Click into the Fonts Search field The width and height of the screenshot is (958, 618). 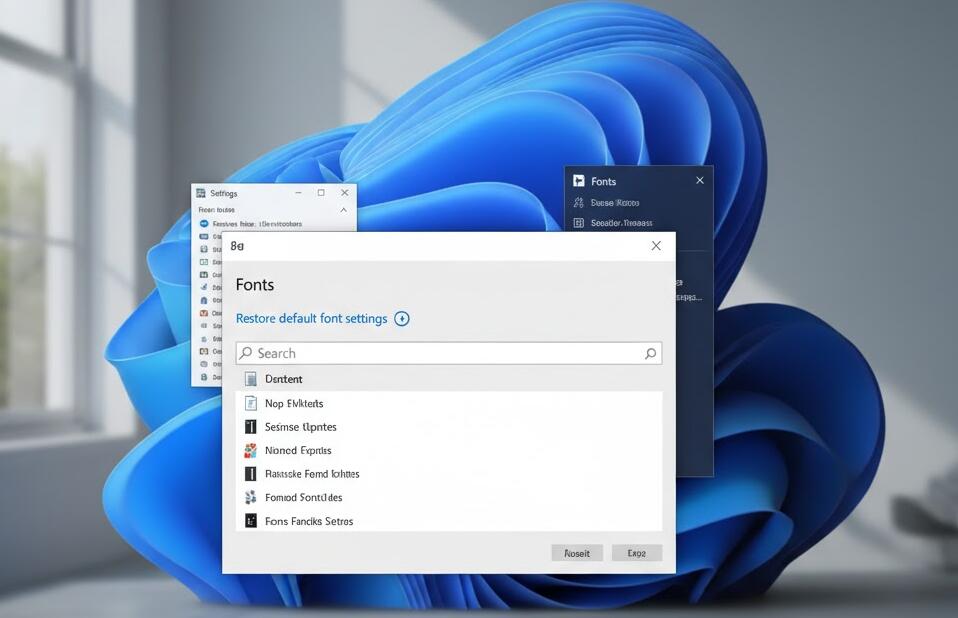[440, 353]
